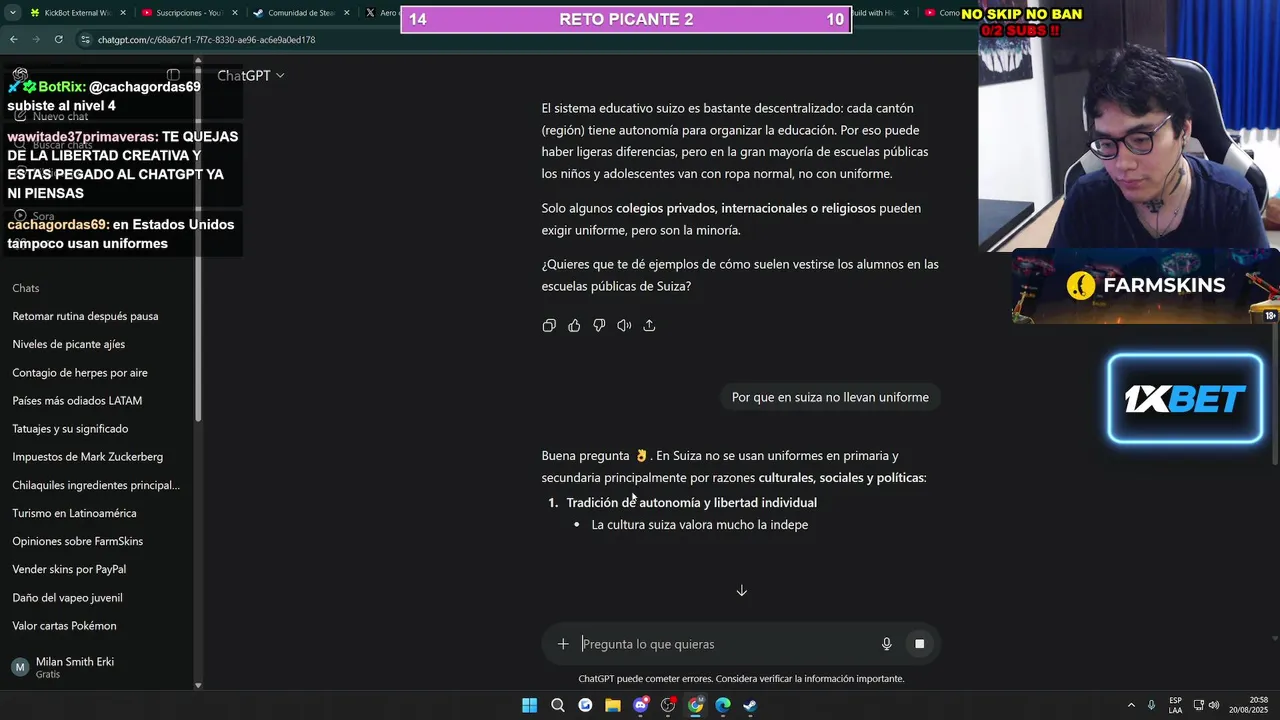The height and width of the screenshot is (720, 1280).
Task: Click the sidebar scroll-down arrow
Action: (x=198, y=685)
